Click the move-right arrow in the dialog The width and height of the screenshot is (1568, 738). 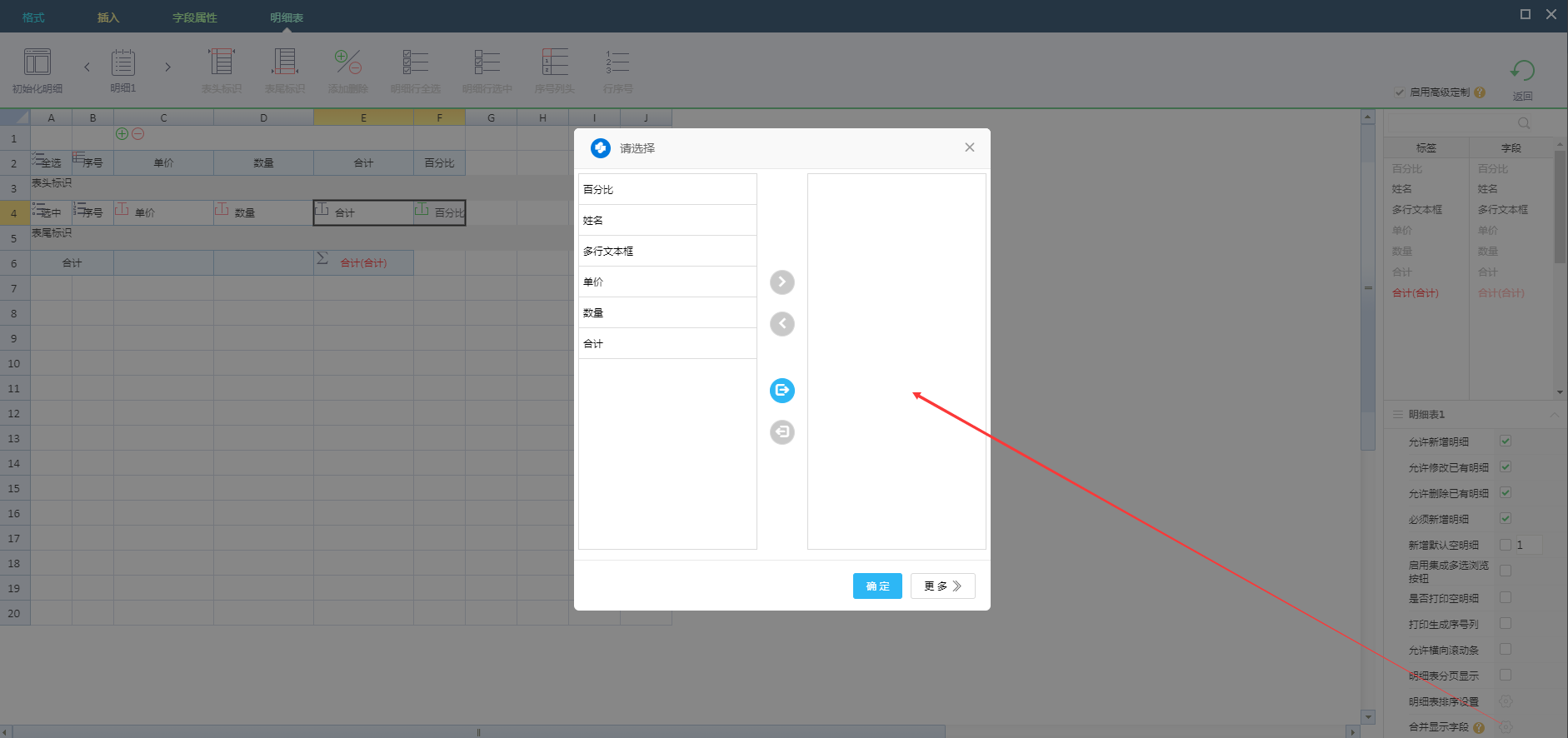point(782,282)
